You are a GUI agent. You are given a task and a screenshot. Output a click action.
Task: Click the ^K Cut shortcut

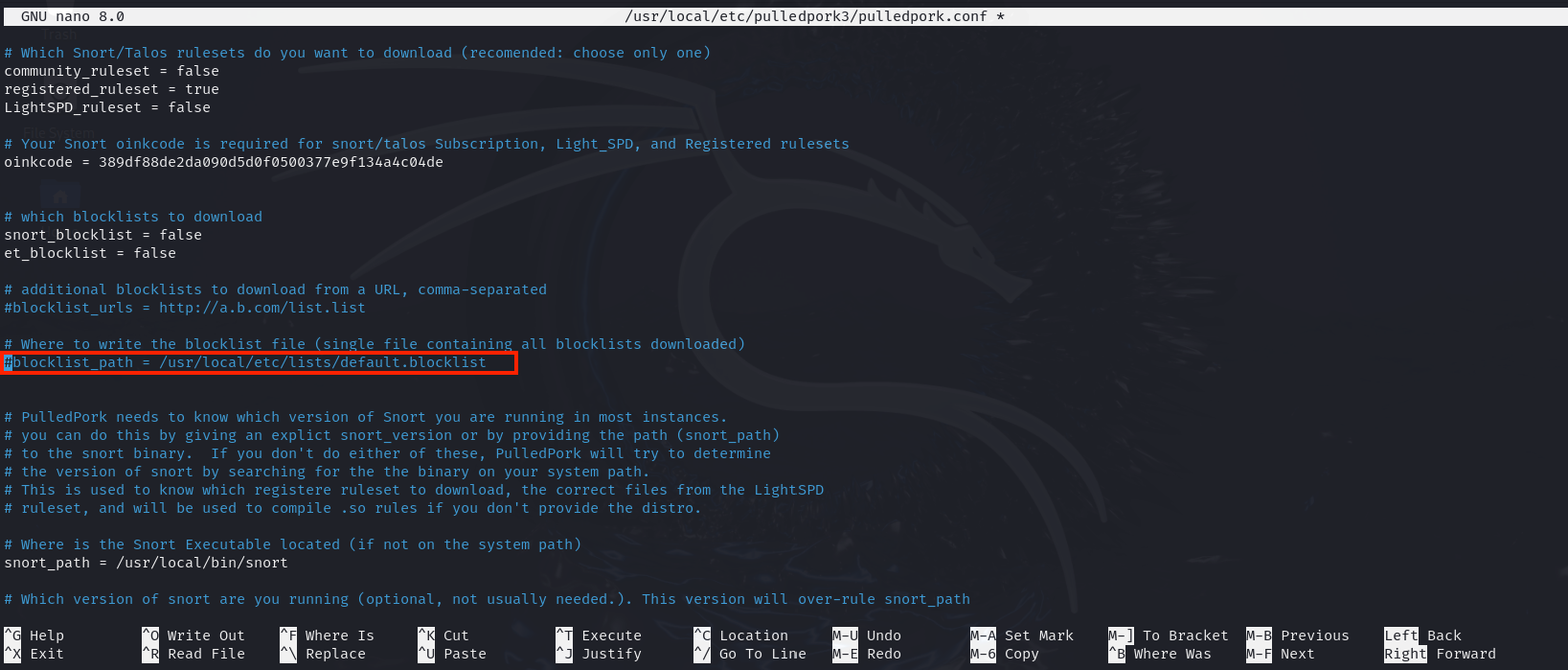(443, 635)
